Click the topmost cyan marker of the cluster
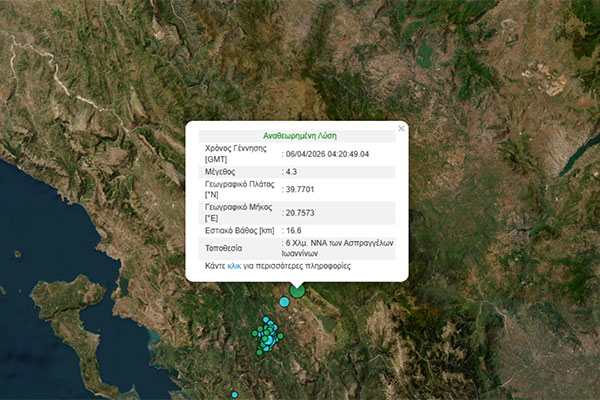 tap(266, 320)
